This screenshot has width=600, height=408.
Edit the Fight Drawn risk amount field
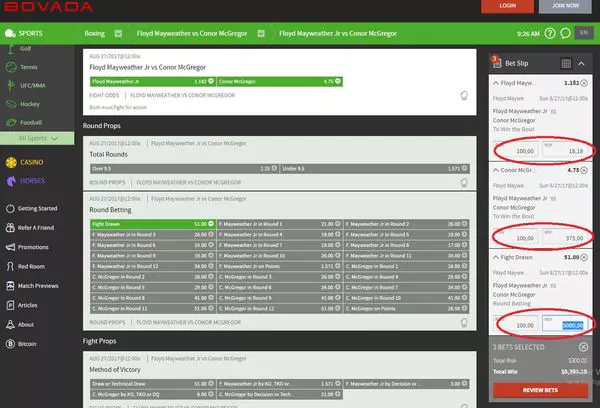coord(517,324)
